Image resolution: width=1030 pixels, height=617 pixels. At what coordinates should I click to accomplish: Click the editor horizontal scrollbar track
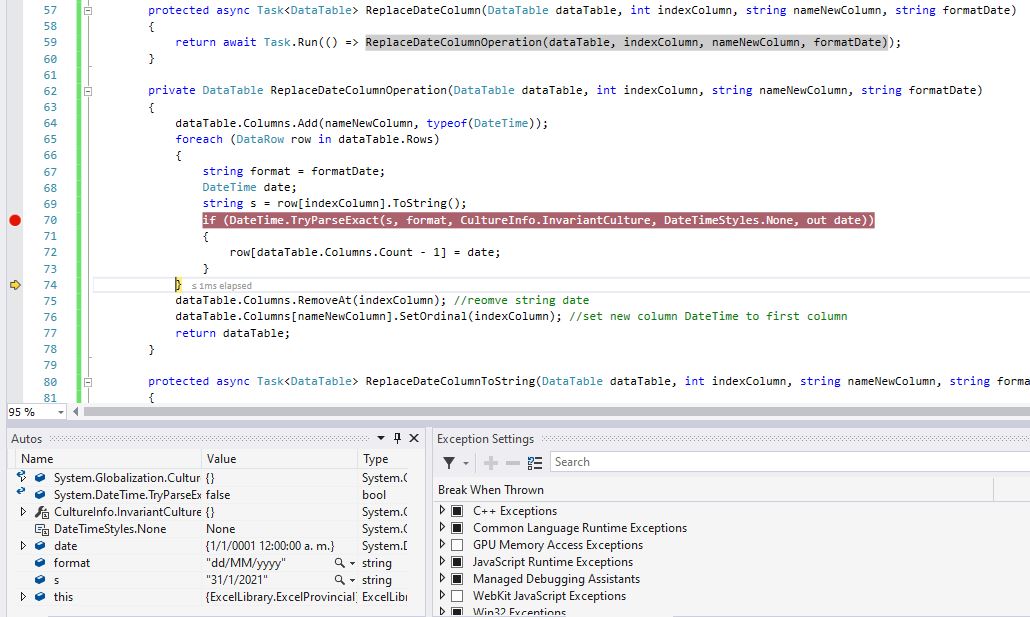[x=556, y=412]
